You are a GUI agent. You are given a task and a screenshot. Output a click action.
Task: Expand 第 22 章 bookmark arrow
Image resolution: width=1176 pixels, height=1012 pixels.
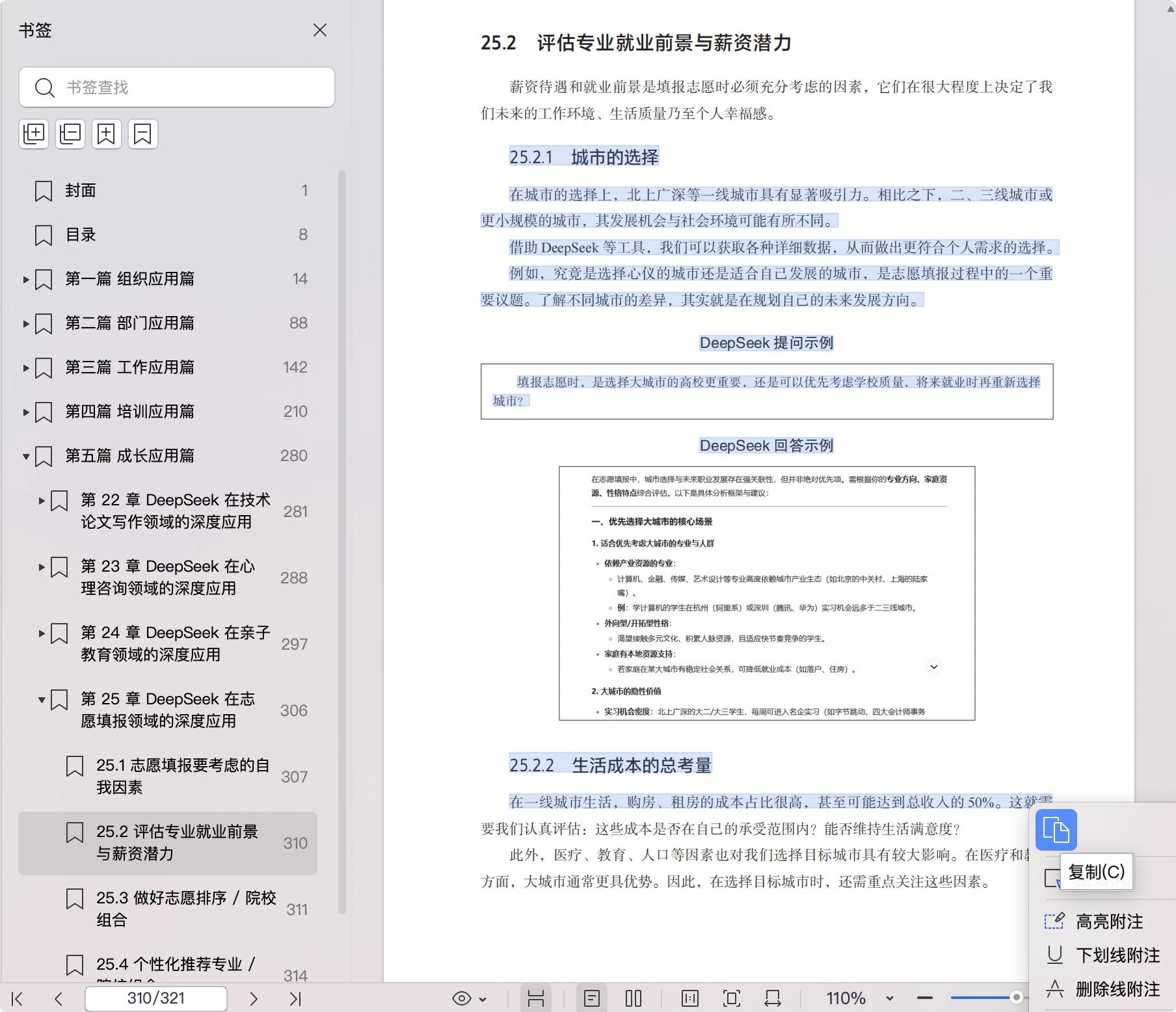(x=42, y=501)
